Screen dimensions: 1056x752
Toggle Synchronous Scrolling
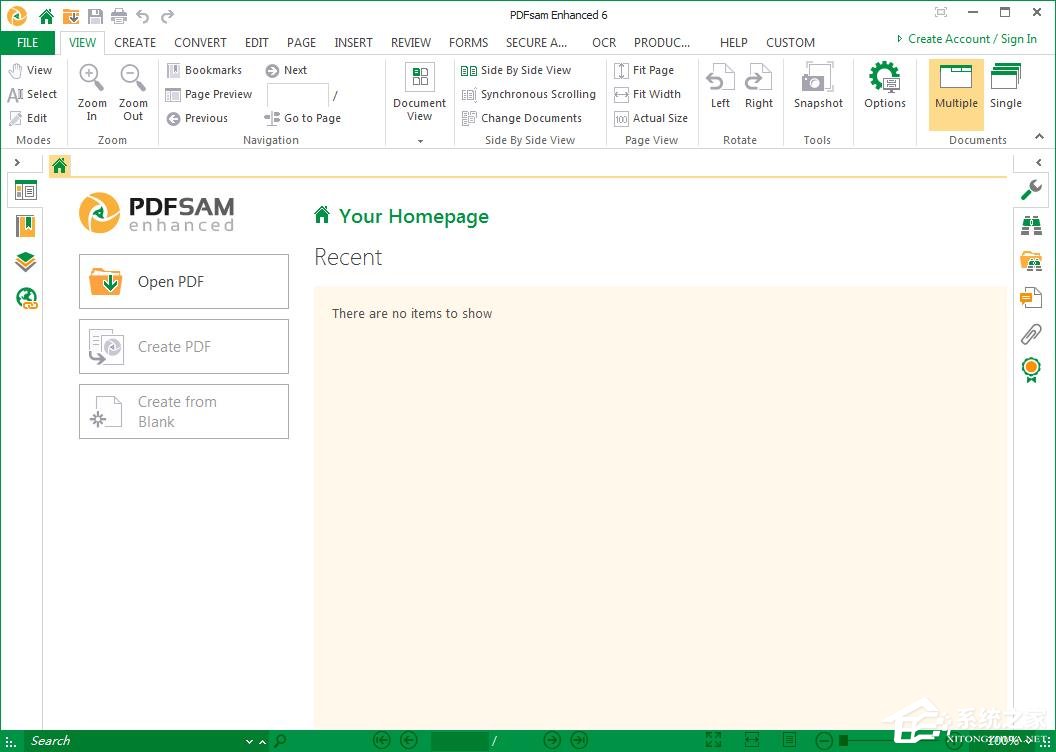[529, 94]
